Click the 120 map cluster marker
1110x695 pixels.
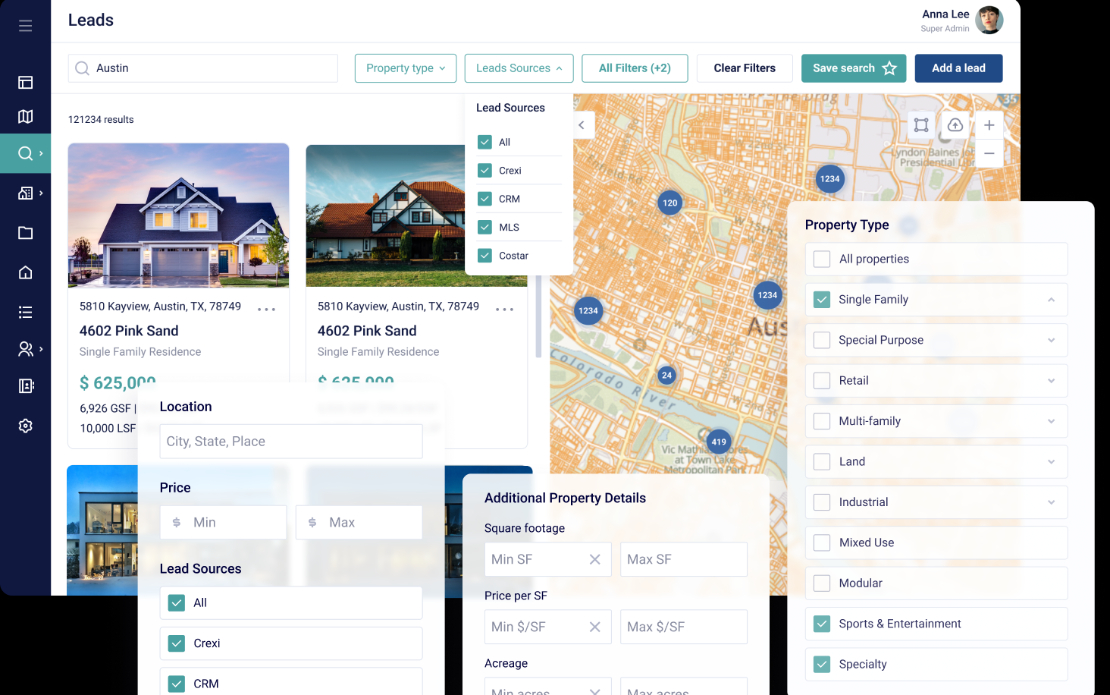670,203
